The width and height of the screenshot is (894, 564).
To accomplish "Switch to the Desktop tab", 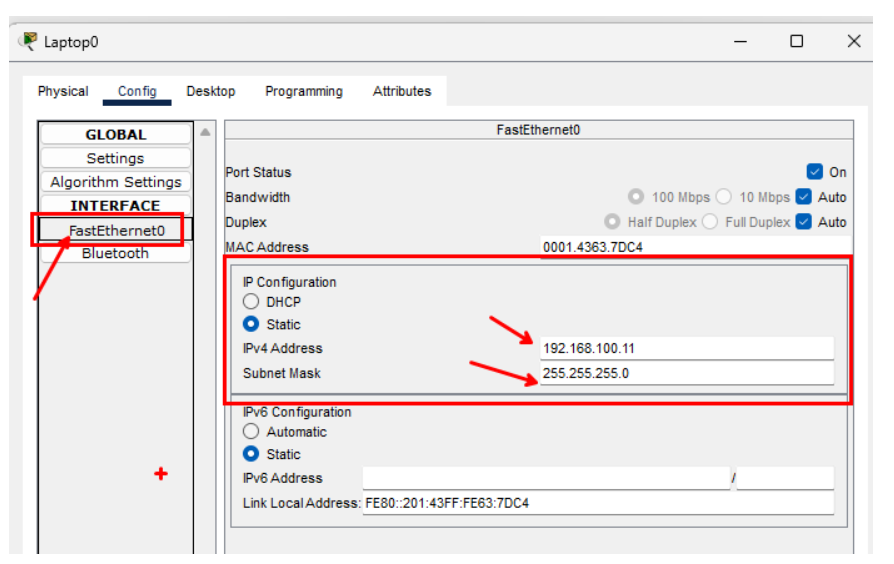I will 210,91.
